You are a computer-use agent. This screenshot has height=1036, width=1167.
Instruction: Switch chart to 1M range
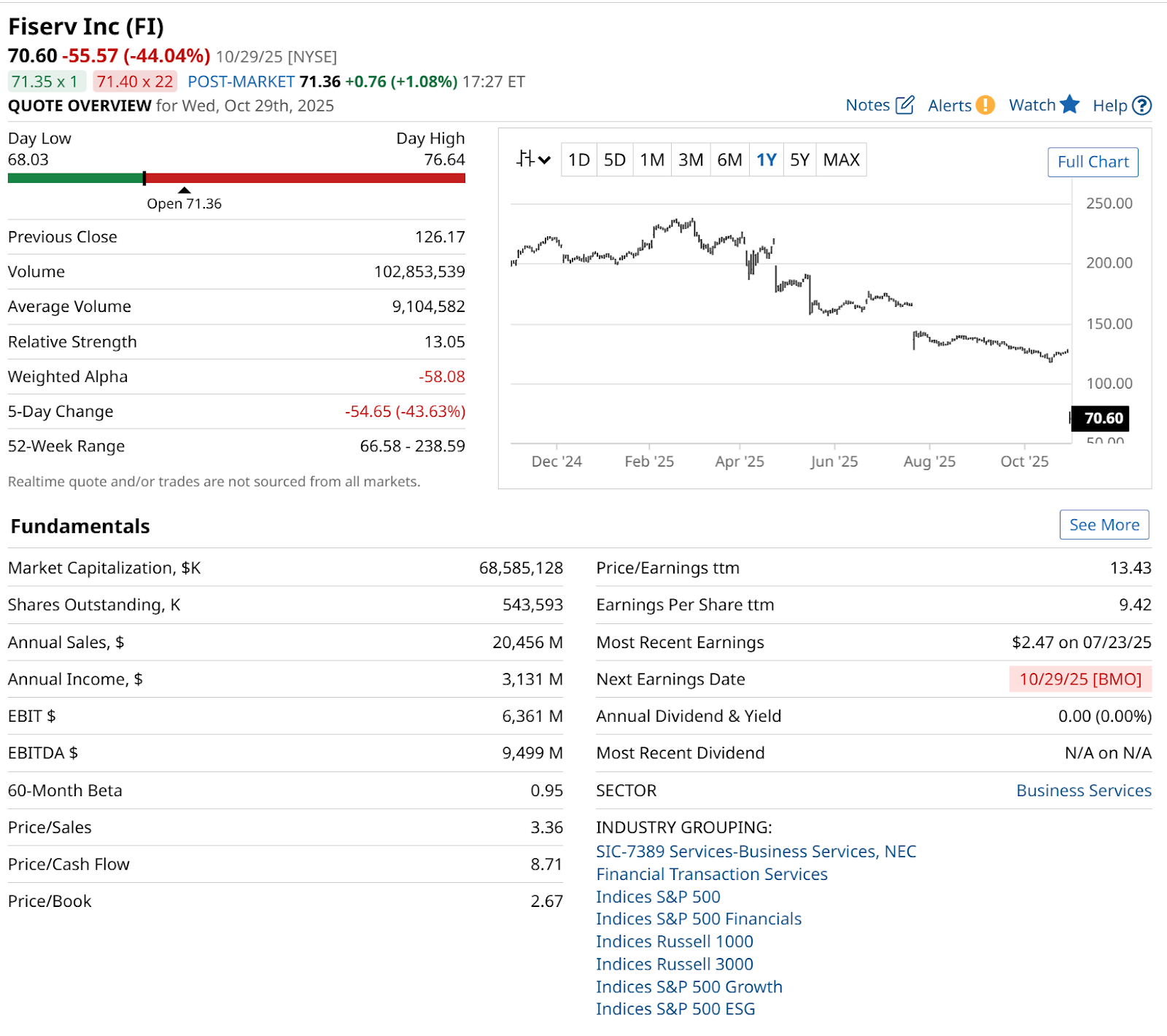pos(652,160)
